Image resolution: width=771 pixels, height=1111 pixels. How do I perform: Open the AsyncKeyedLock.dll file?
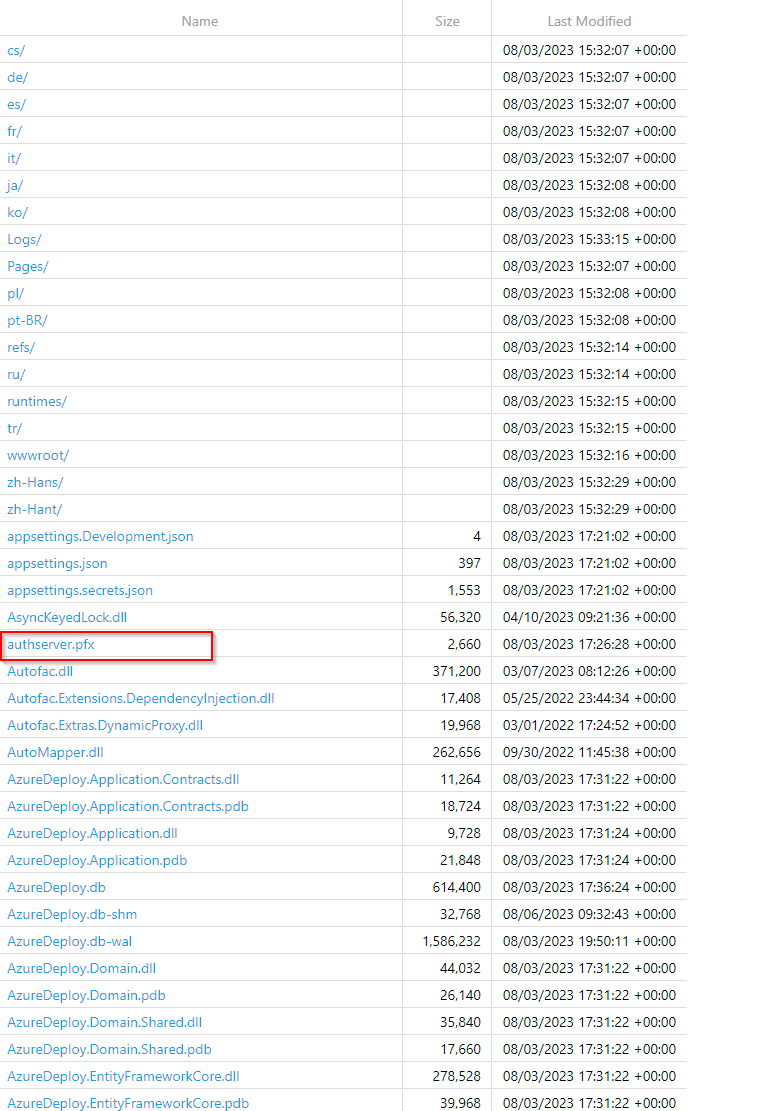pyautogui.click(x=67, y=617)
